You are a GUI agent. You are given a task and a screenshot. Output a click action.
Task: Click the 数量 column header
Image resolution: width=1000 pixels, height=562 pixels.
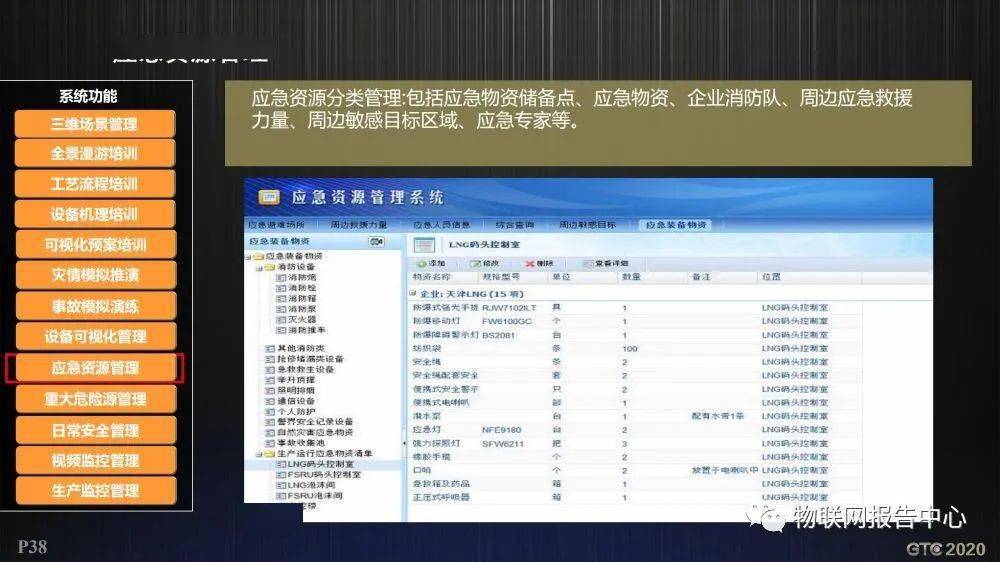[x=632, y=277]
